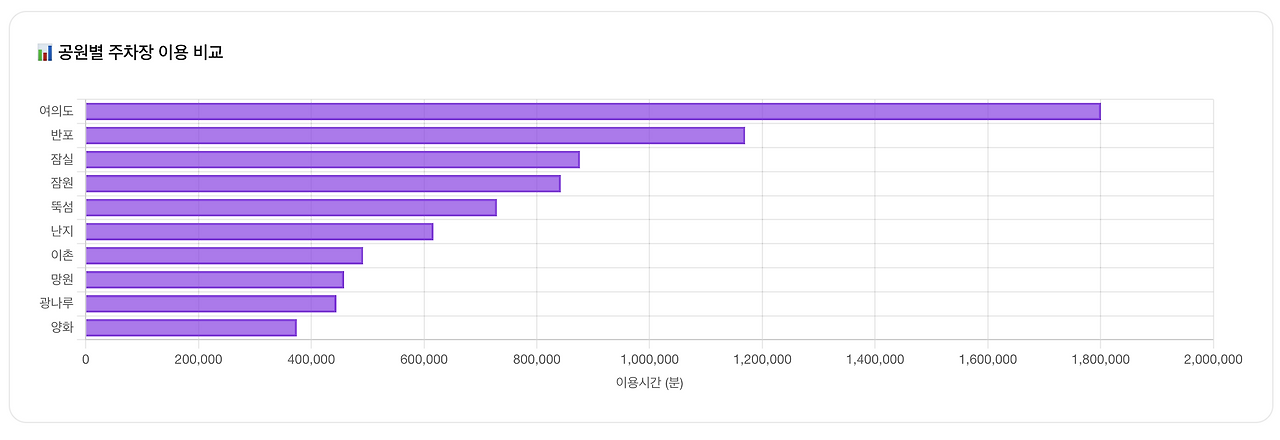Click the 난지 axis label
The image size is (1280, 440).
click(62, 231)
